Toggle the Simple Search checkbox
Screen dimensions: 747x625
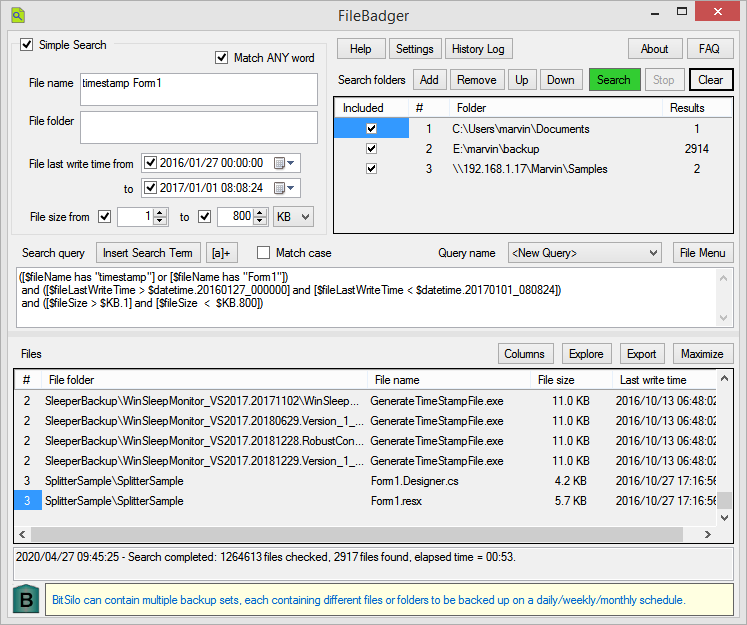(26, 45)
